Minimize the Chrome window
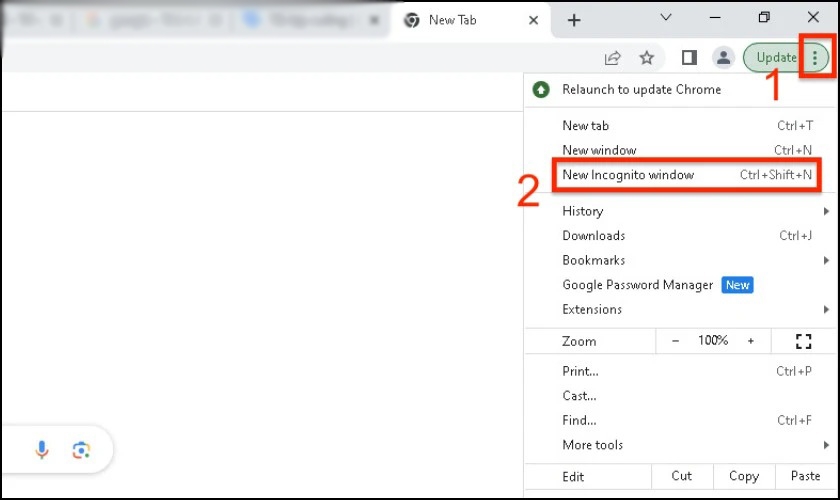 715,18
